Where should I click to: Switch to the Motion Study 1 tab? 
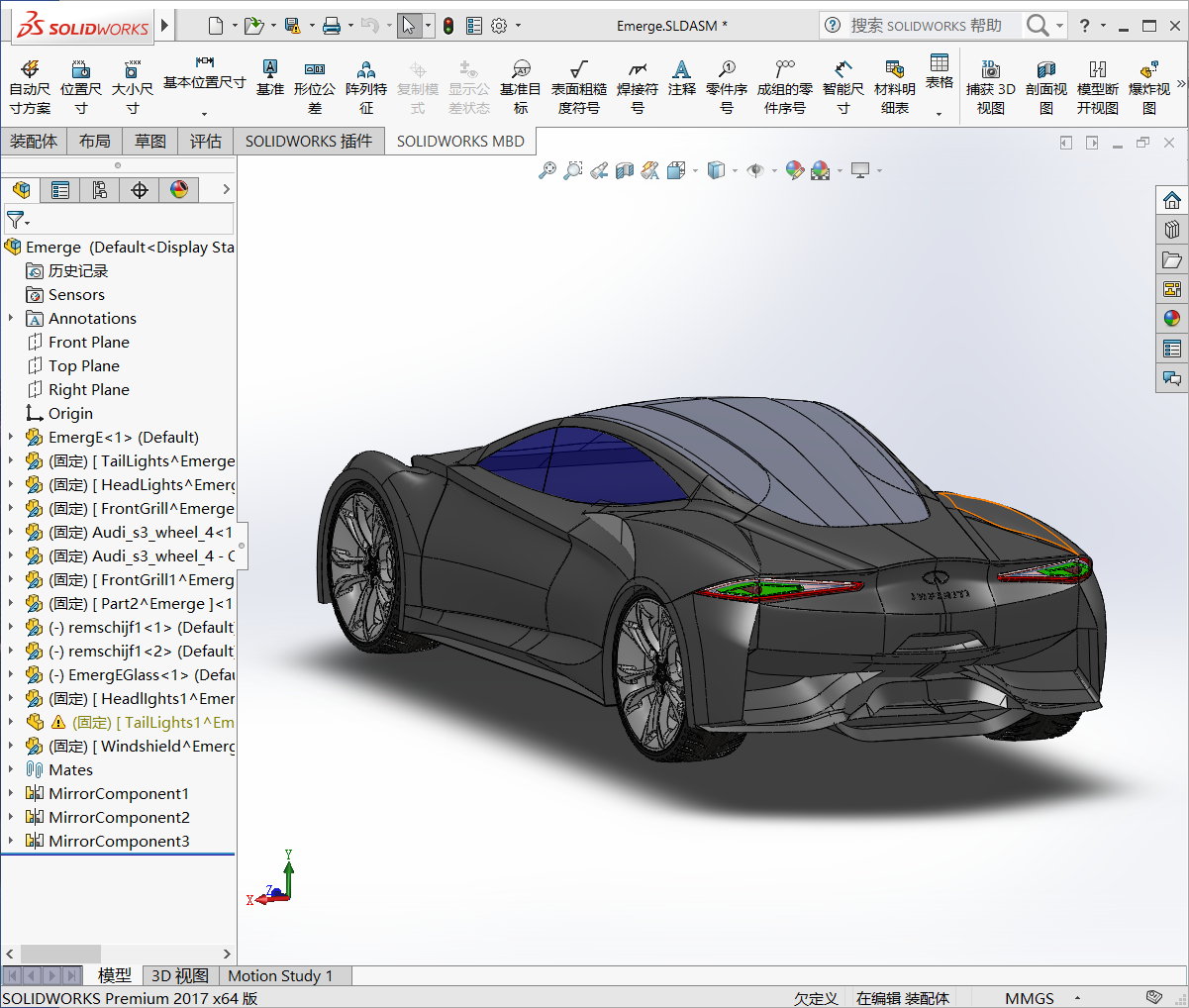click(x=280, y=975)
